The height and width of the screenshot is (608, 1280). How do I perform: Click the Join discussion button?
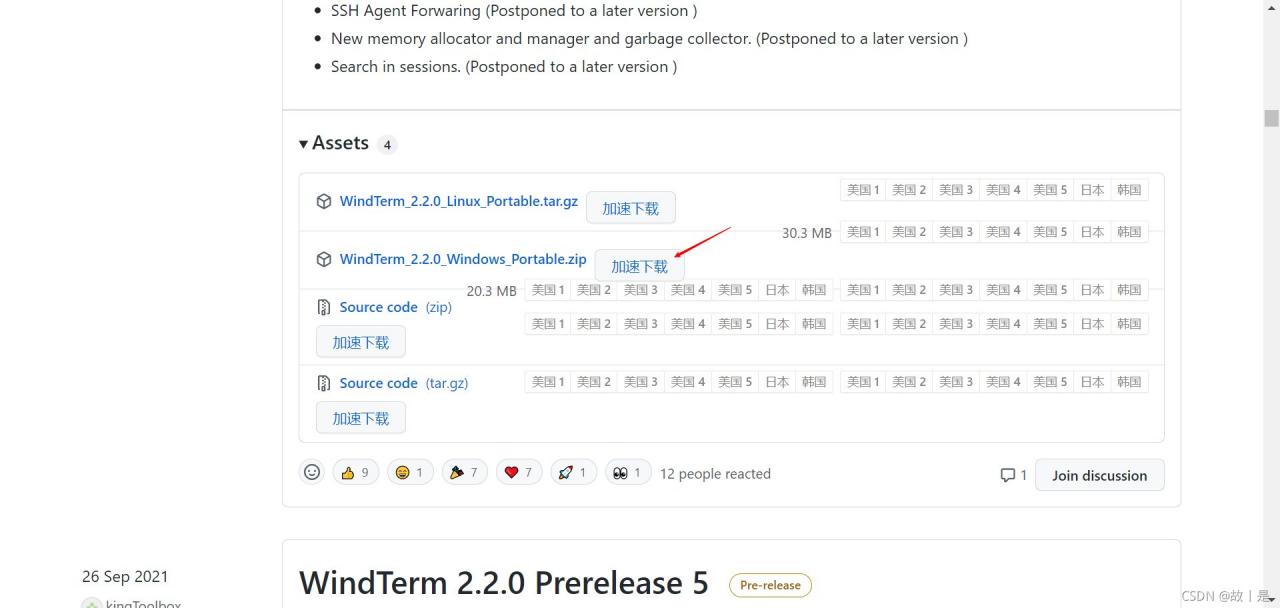[x=1100, y=475]
